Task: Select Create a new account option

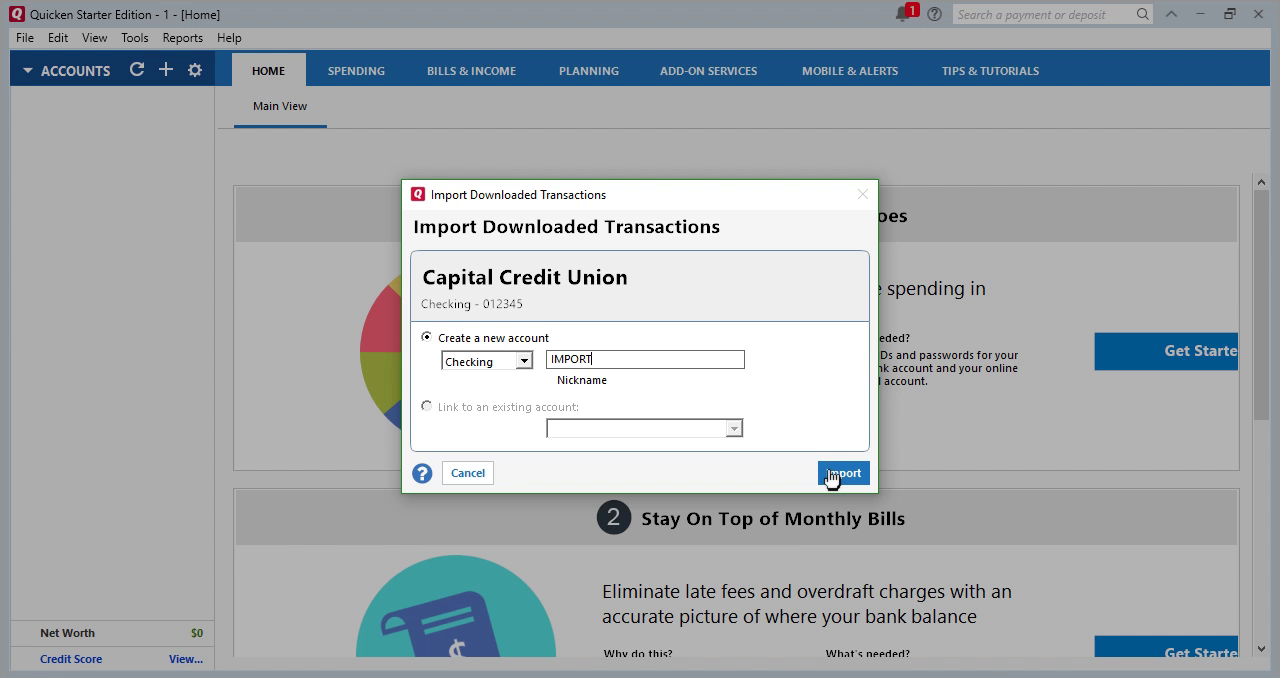Action: coord(427,337)
